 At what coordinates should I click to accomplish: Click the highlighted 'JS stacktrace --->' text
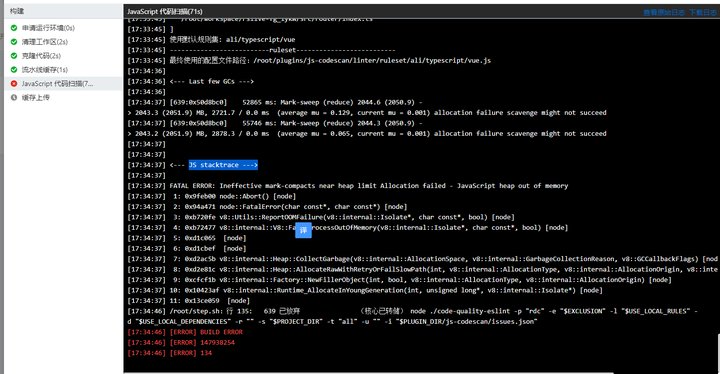(x=223, y=165)
